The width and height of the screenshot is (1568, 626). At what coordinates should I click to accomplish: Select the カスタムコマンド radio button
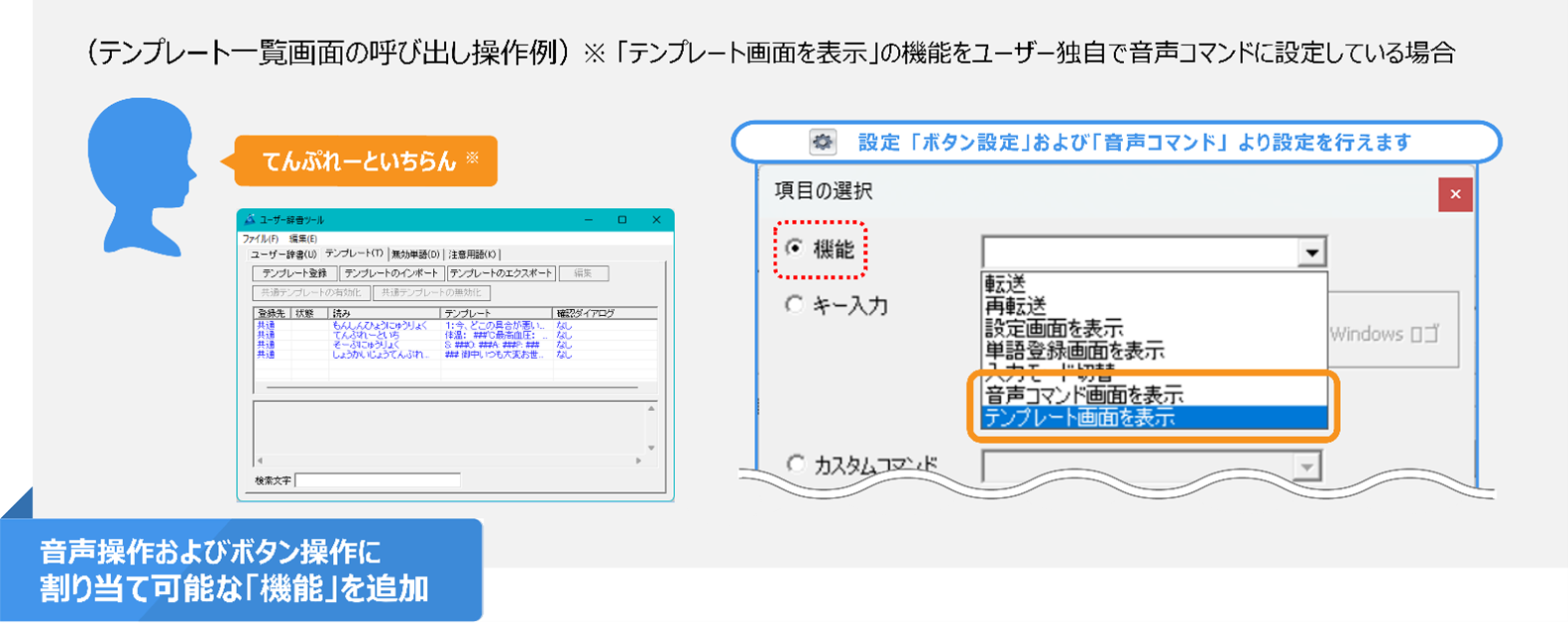(796, 464)
